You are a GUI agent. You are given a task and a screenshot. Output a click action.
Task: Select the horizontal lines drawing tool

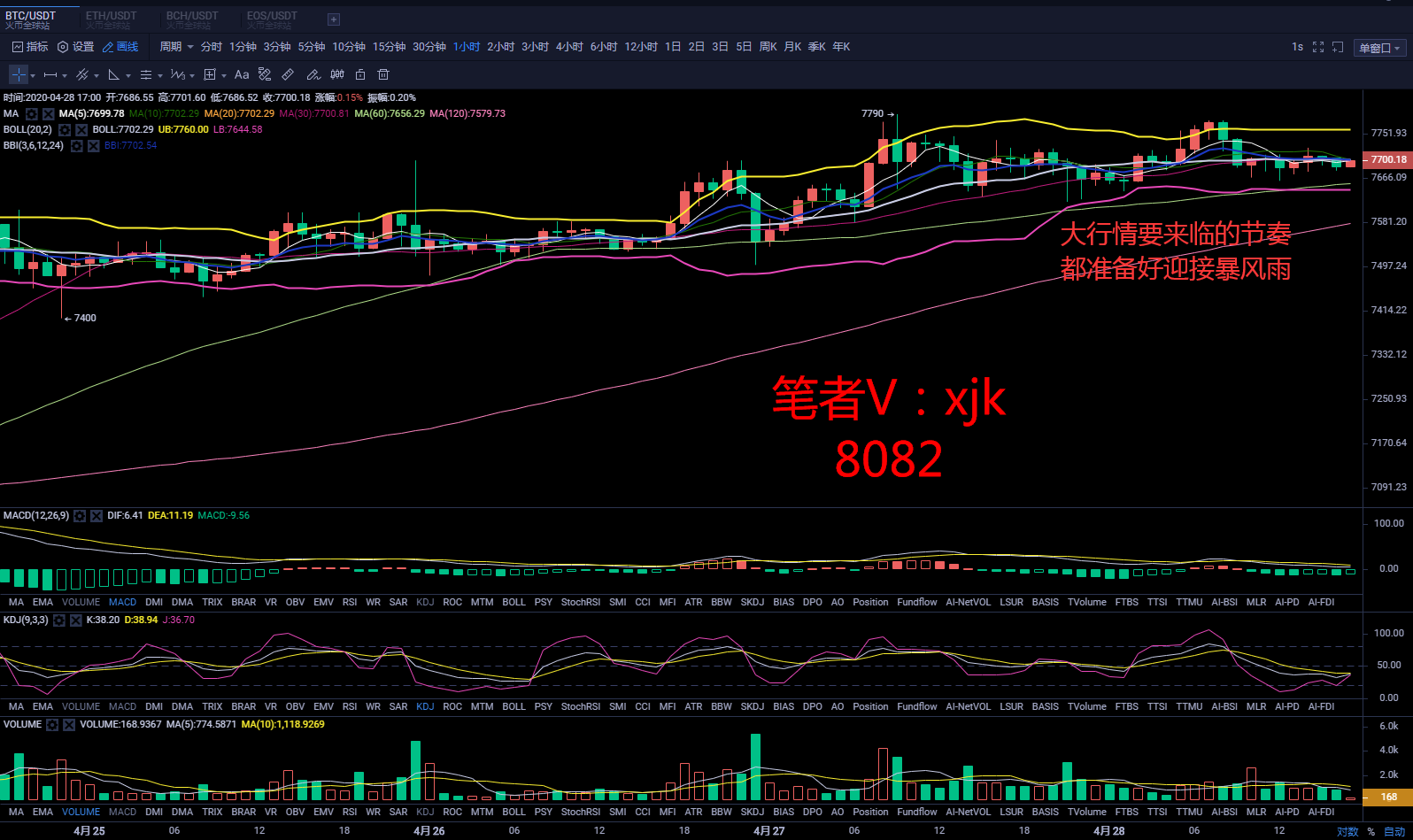pos(146,74)
